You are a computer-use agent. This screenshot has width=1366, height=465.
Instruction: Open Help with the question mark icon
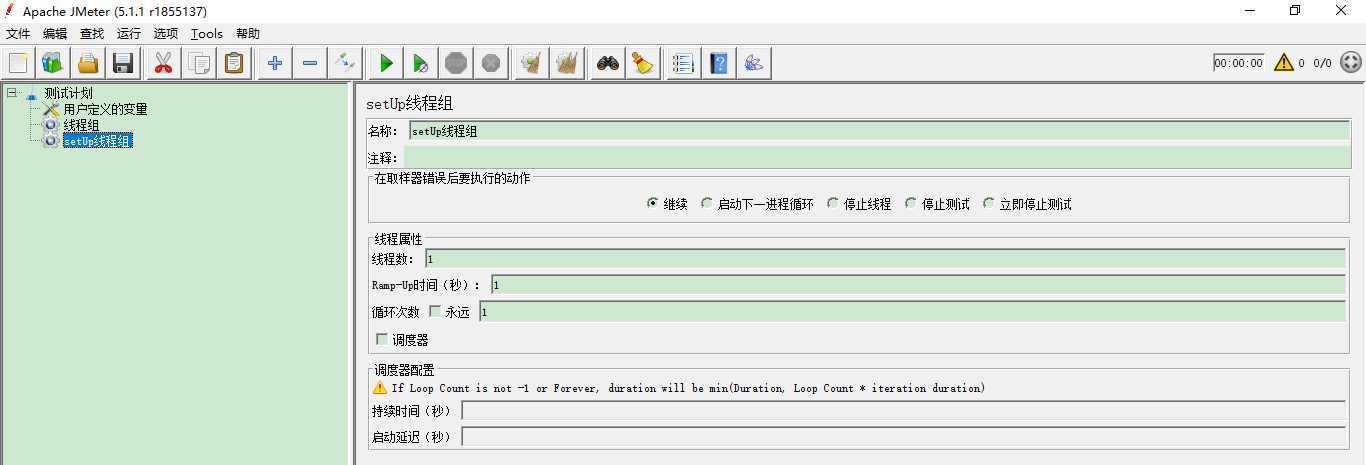[x=719, y=63]
